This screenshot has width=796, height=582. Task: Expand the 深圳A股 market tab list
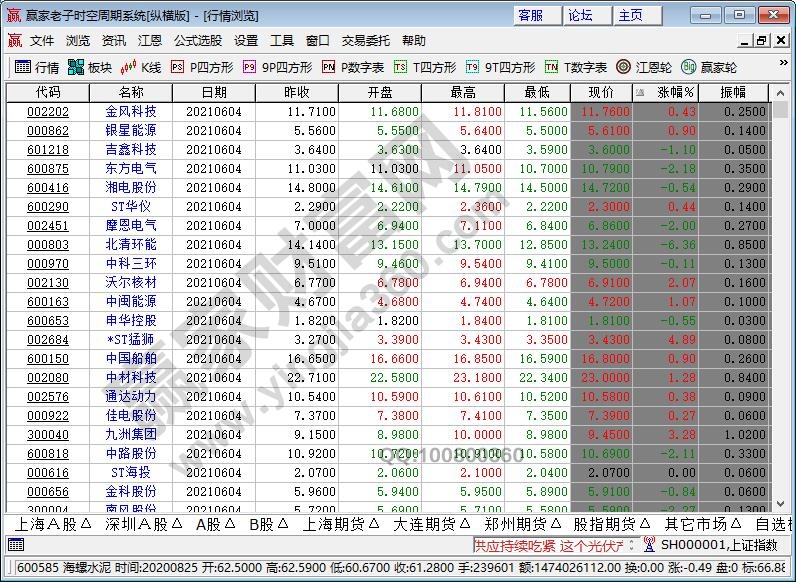pyautogui.click(x=141, y=524)
